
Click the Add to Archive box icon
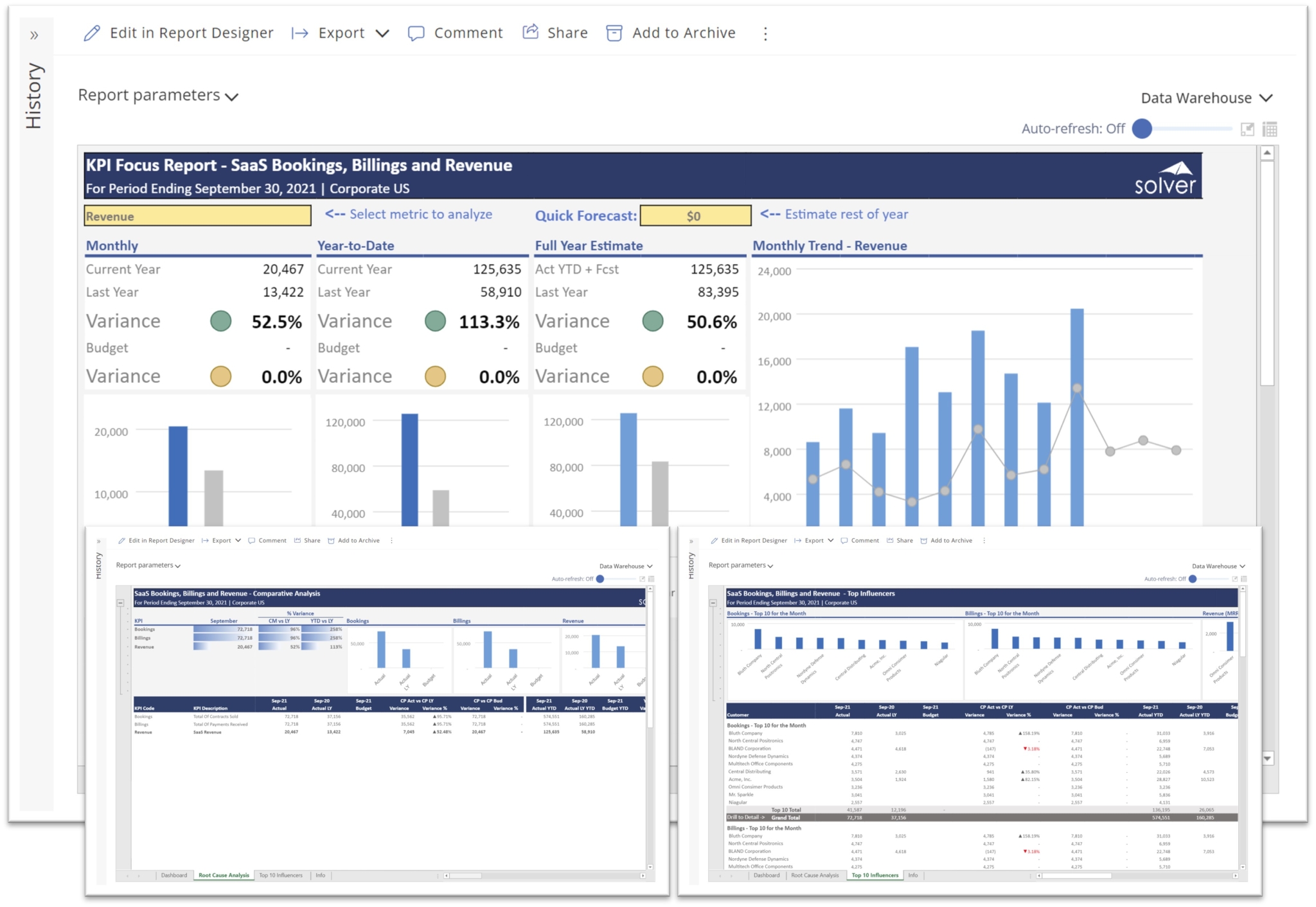(614, 33)
